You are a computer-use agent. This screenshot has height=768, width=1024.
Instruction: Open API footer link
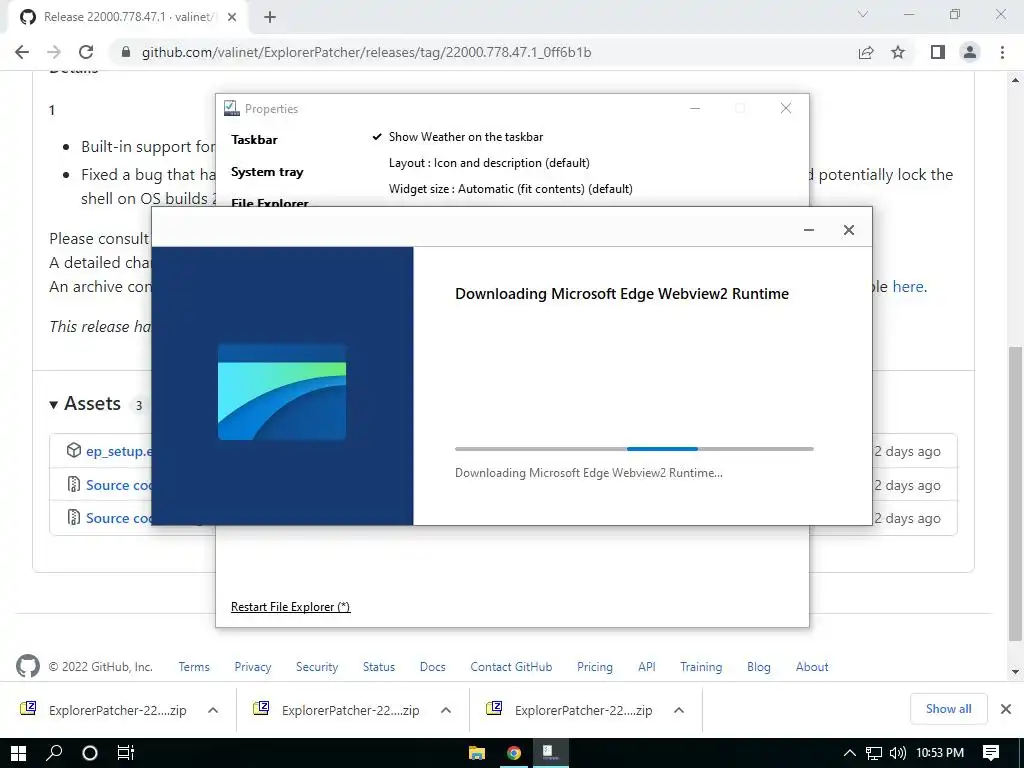coord(647,667)
